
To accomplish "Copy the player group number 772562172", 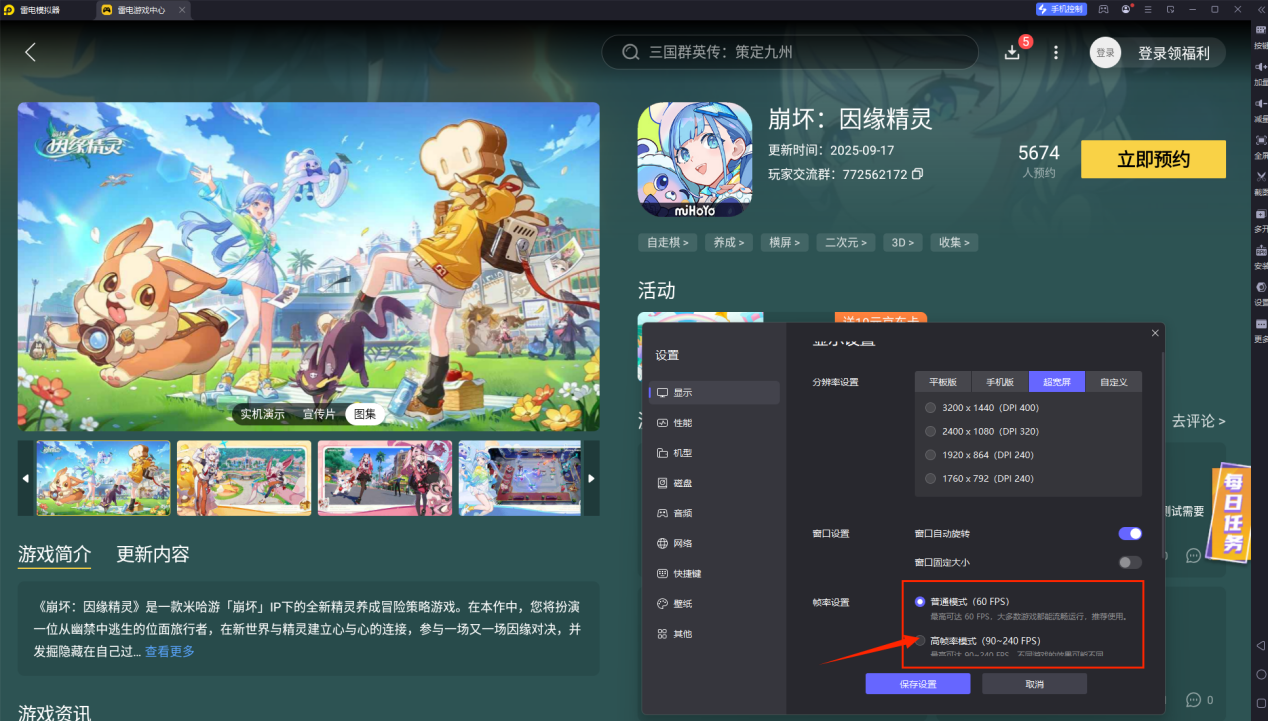I will click(917, 174).
